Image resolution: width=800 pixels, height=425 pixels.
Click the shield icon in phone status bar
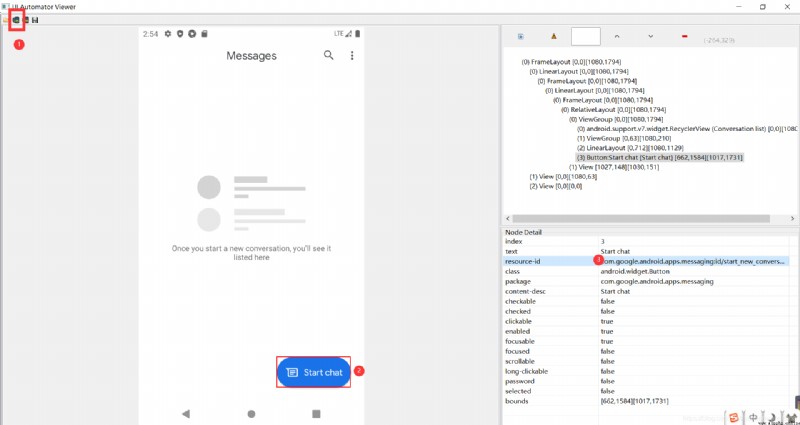click(180, 34)
